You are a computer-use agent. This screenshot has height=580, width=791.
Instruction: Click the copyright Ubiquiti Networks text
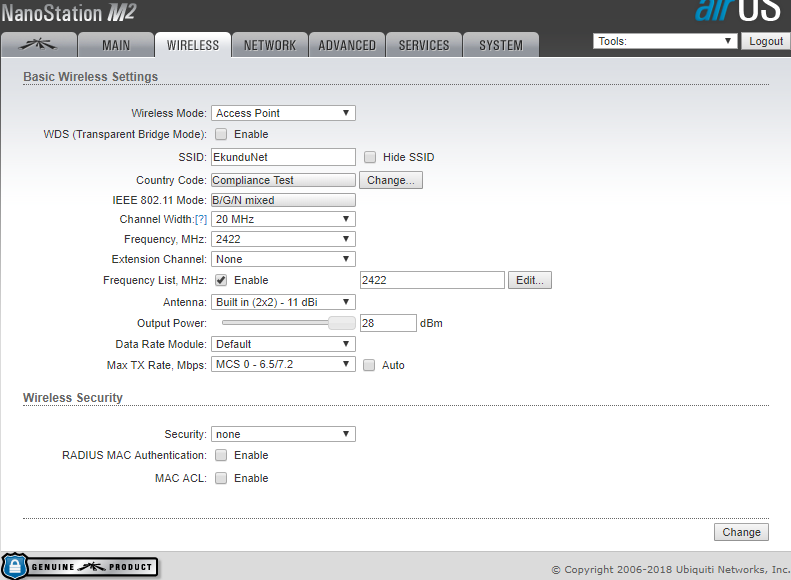[670, 569]
